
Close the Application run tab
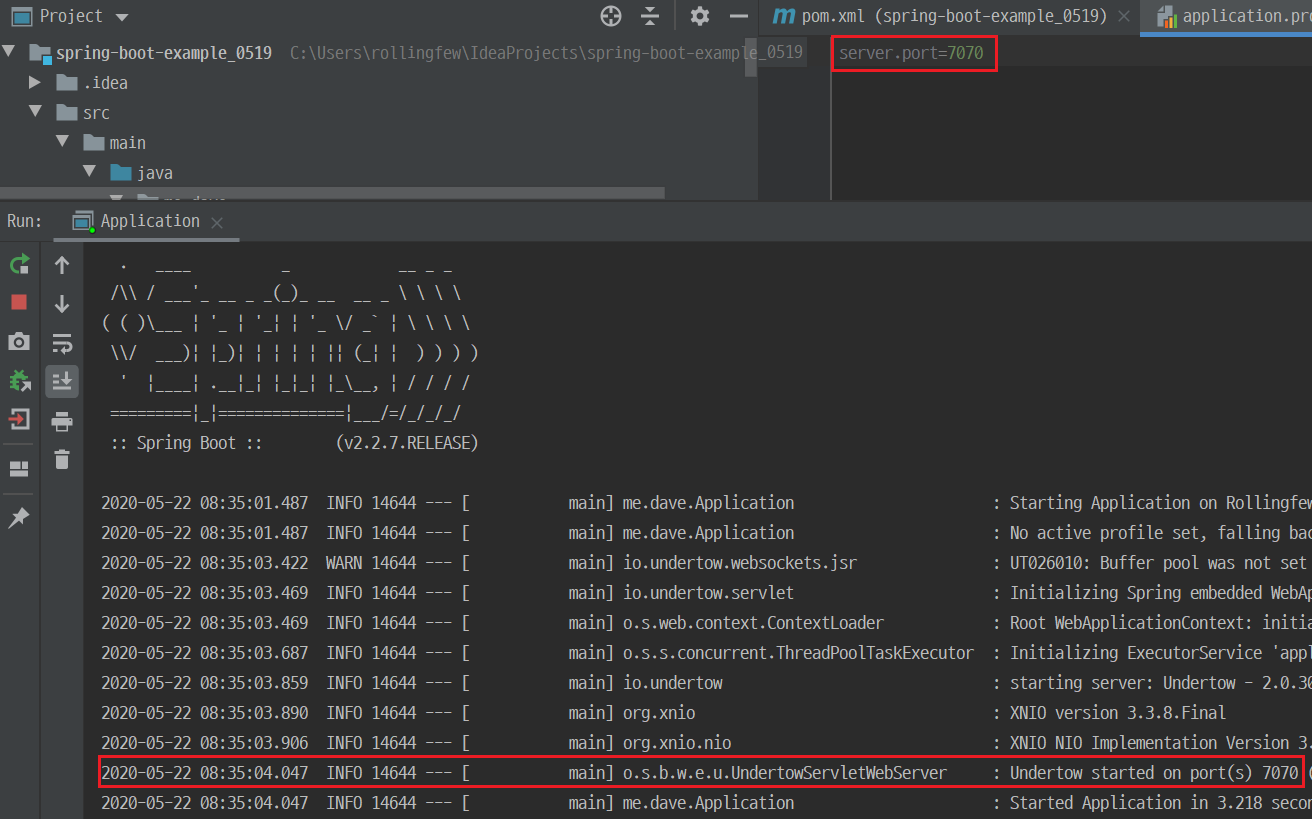point(217,222)
